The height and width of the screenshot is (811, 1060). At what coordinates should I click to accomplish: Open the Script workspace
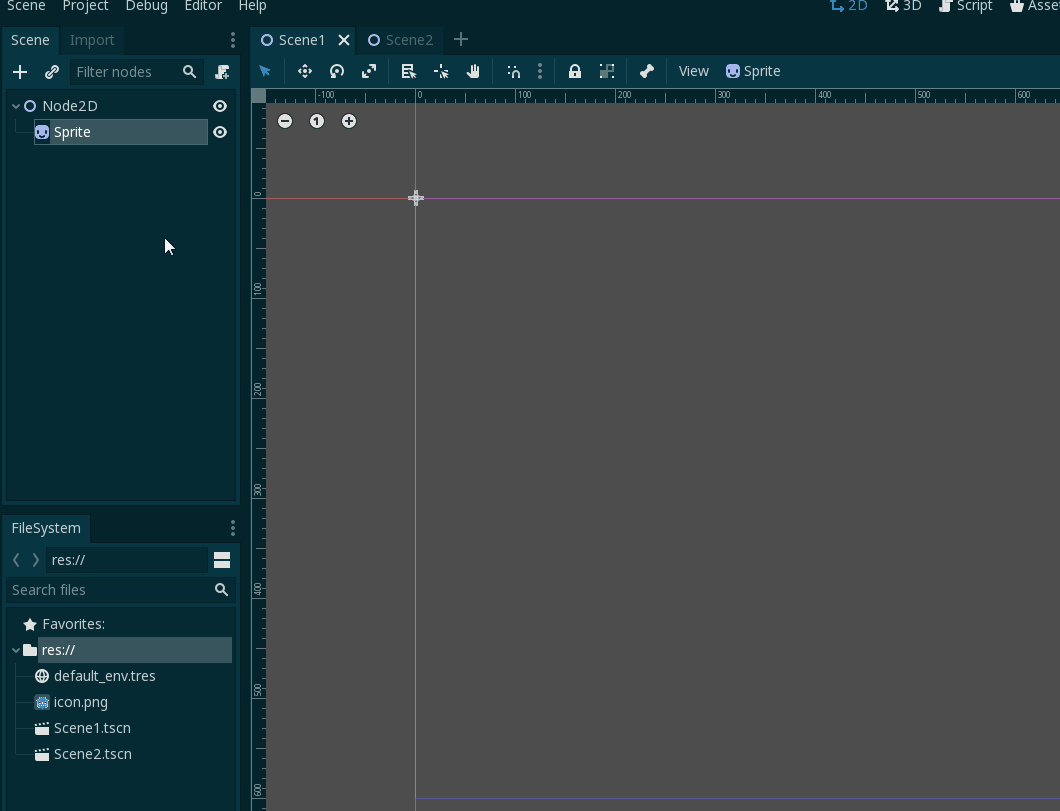coord(965,6)
